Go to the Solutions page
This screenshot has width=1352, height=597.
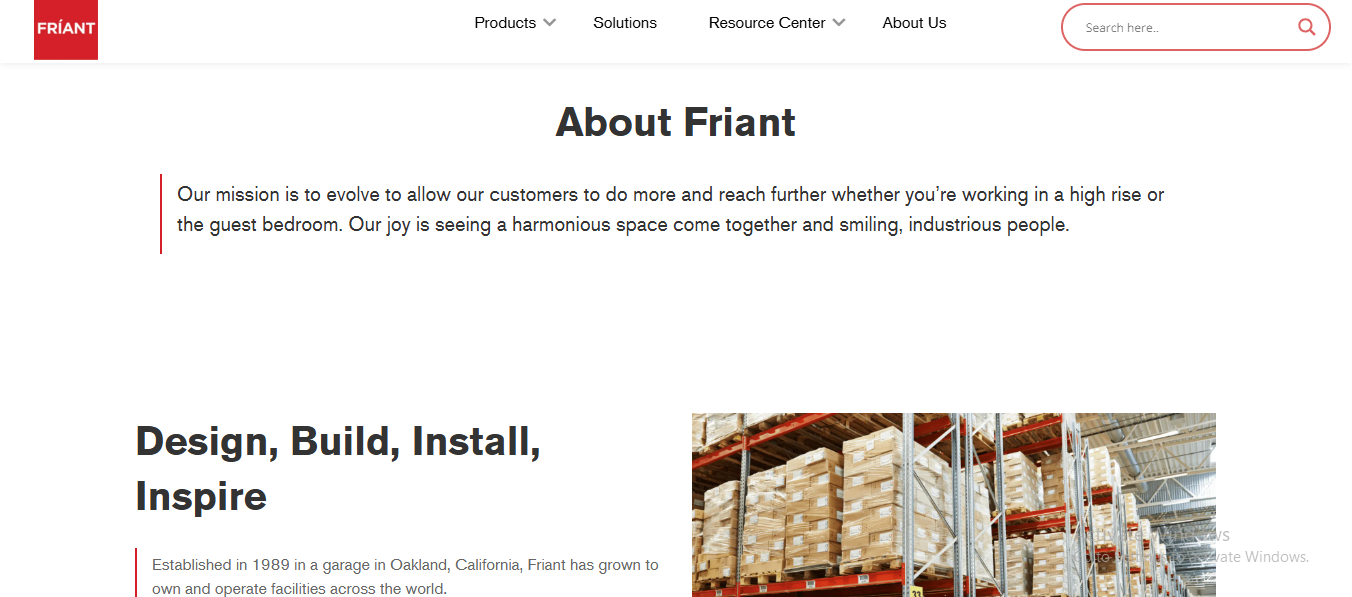pos(625,23)
